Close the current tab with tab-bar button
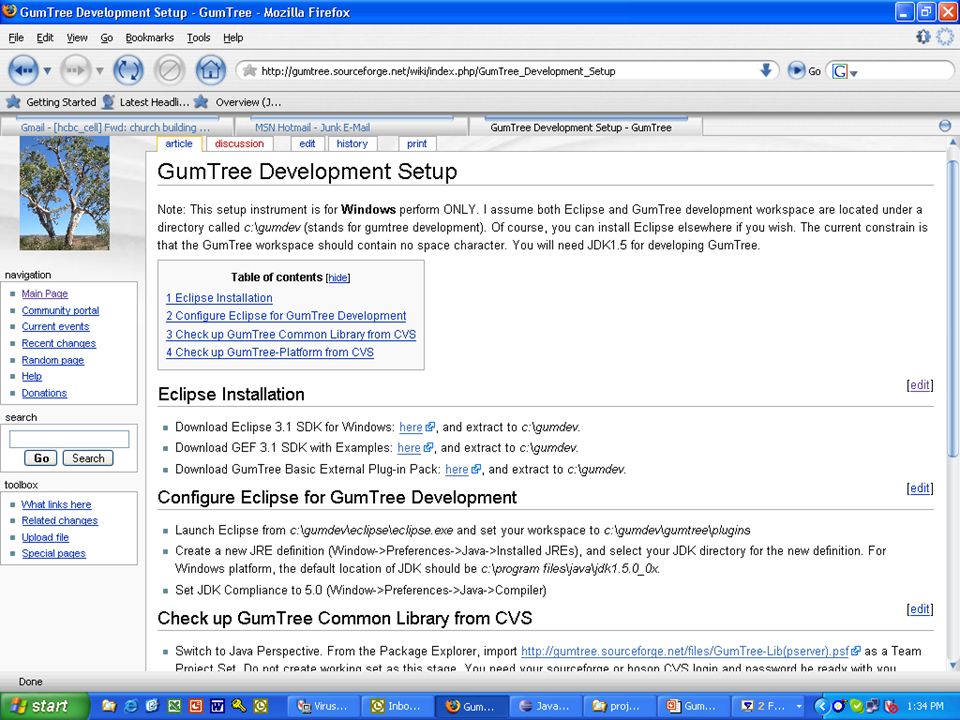This screenshot has width=960, height=720. 945,126
